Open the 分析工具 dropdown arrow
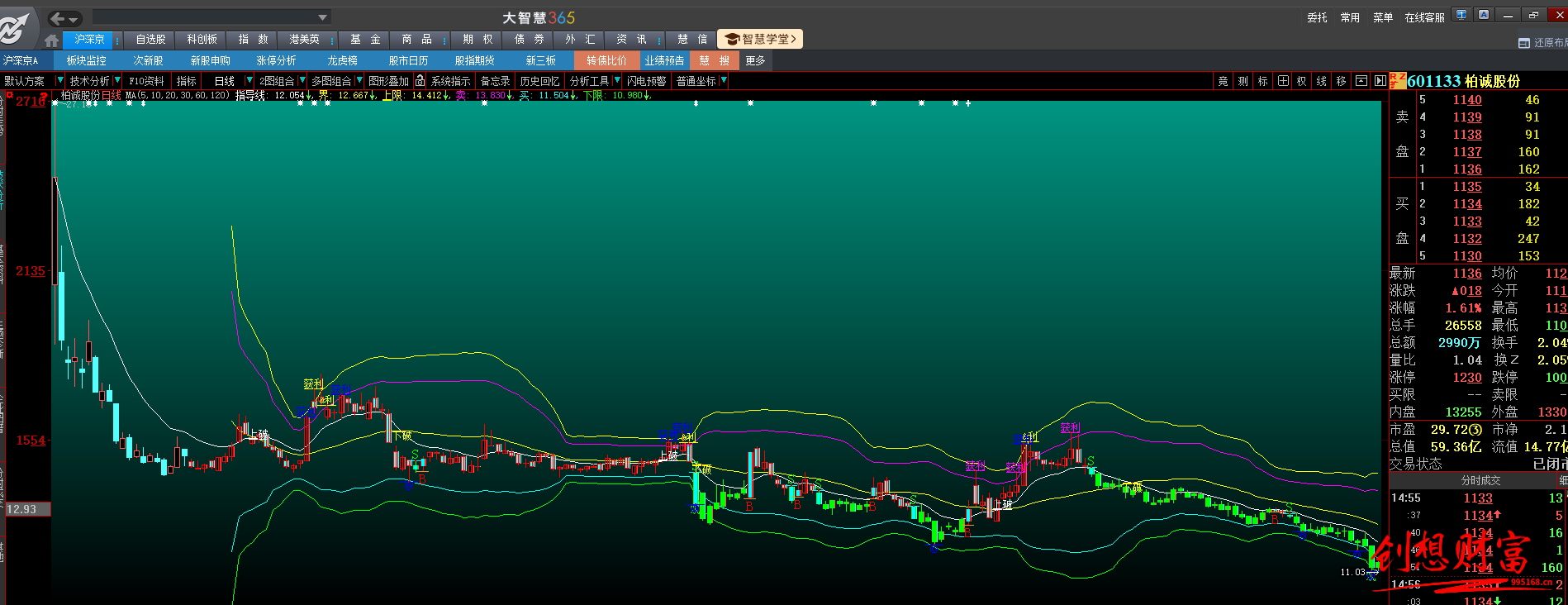Viewport: 1568px width, 605px height. (616, 80)
